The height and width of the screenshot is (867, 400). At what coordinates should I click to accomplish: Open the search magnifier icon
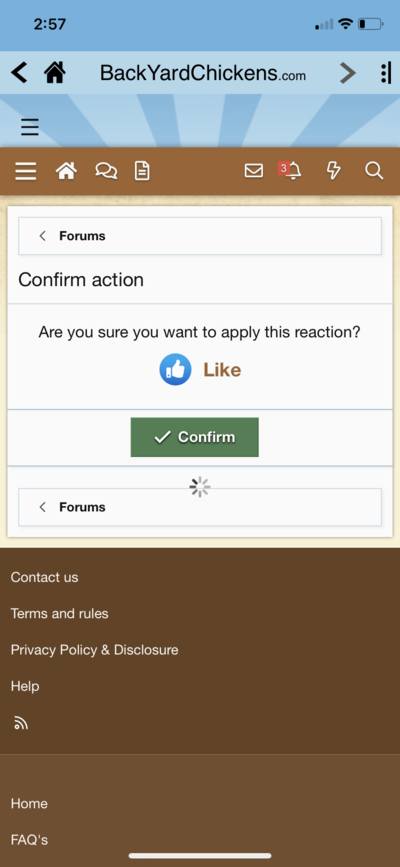(374, 171)
